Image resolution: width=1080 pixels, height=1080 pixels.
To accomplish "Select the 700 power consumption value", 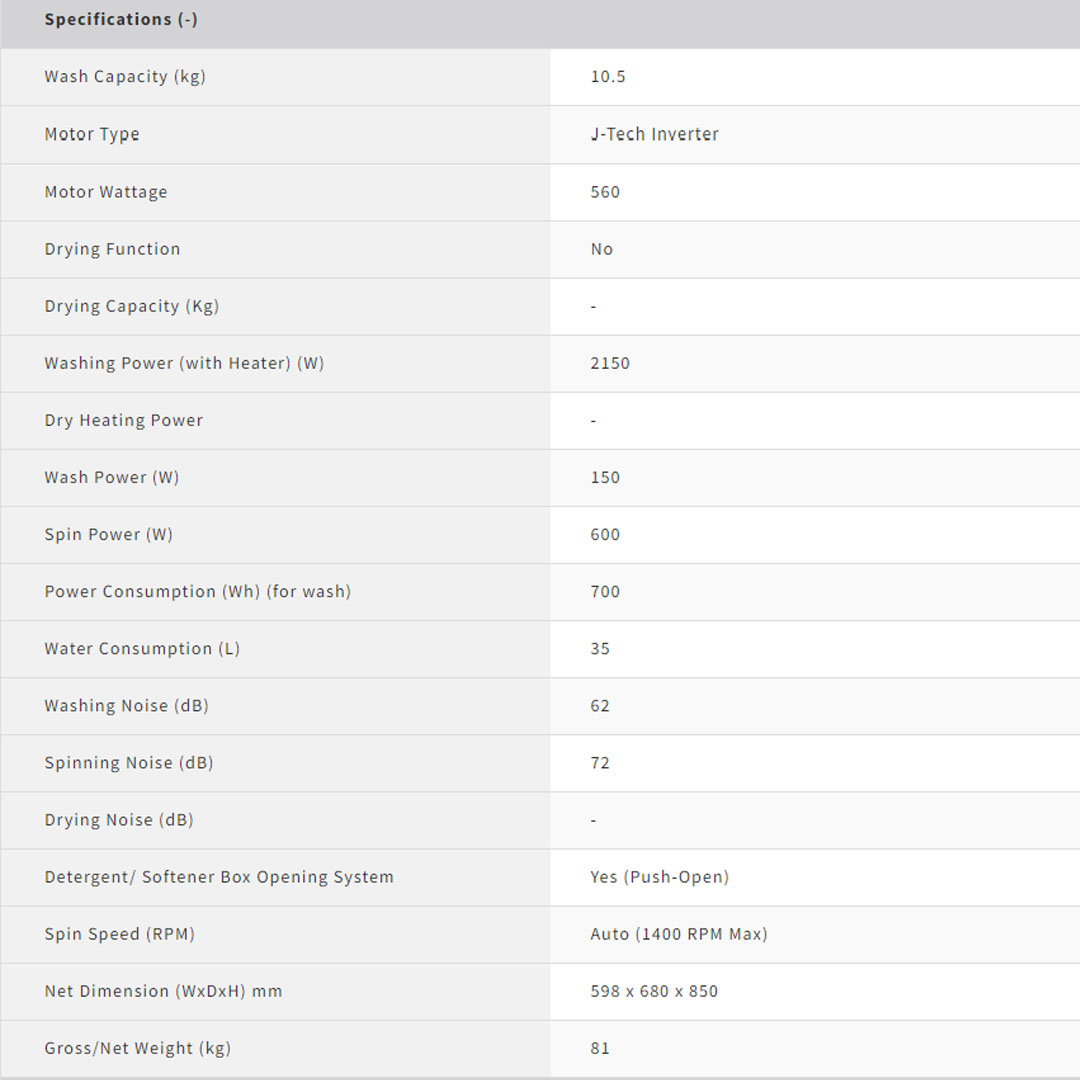I will click(605, 591).
